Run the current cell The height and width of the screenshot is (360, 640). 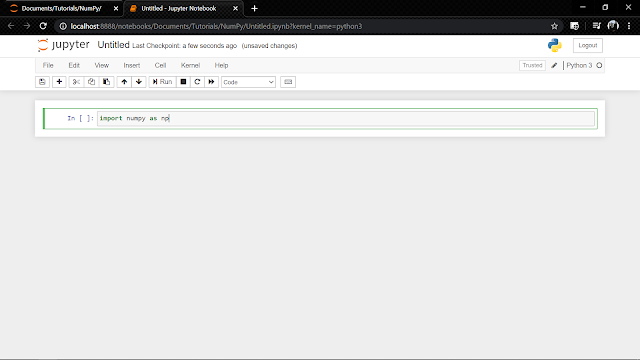point(162,82)
